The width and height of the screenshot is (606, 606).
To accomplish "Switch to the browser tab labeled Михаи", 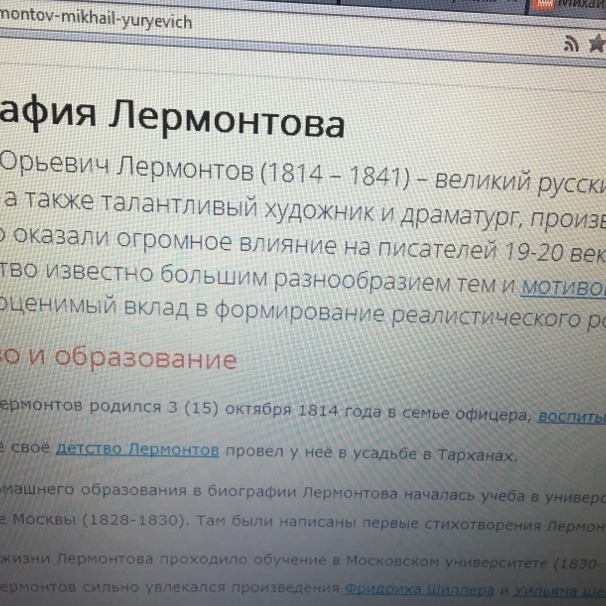I will pyautogui.click(x=569, y=4).
